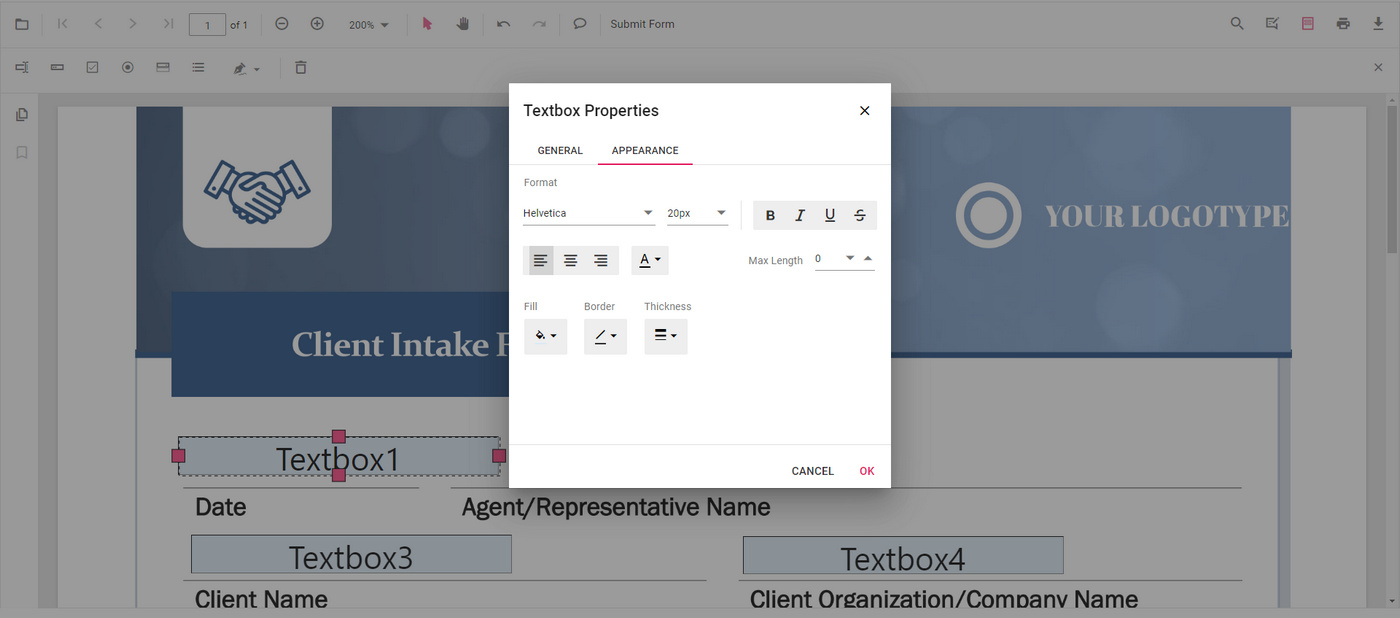This screenshot has height=618, width=1400.
Task: Show the page thumbnails panel
Action: point(21,114)
